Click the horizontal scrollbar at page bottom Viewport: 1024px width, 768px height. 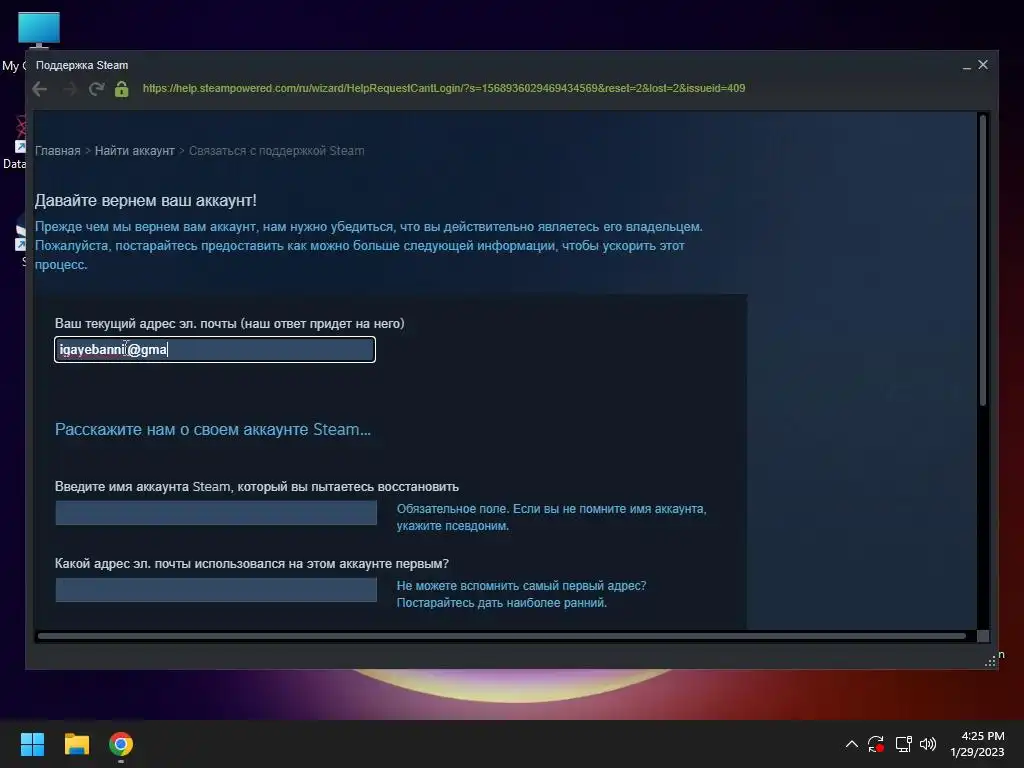502,636
